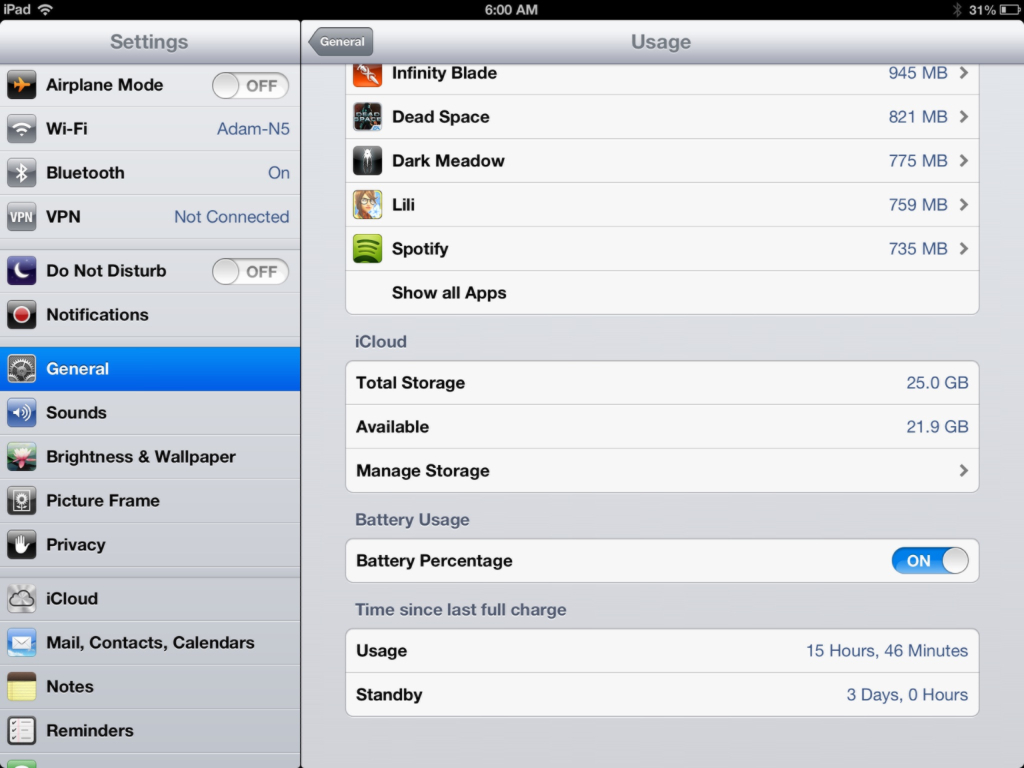
Task: Tap the Infinity Blade app icon
Action: click(x=368, y=74)
